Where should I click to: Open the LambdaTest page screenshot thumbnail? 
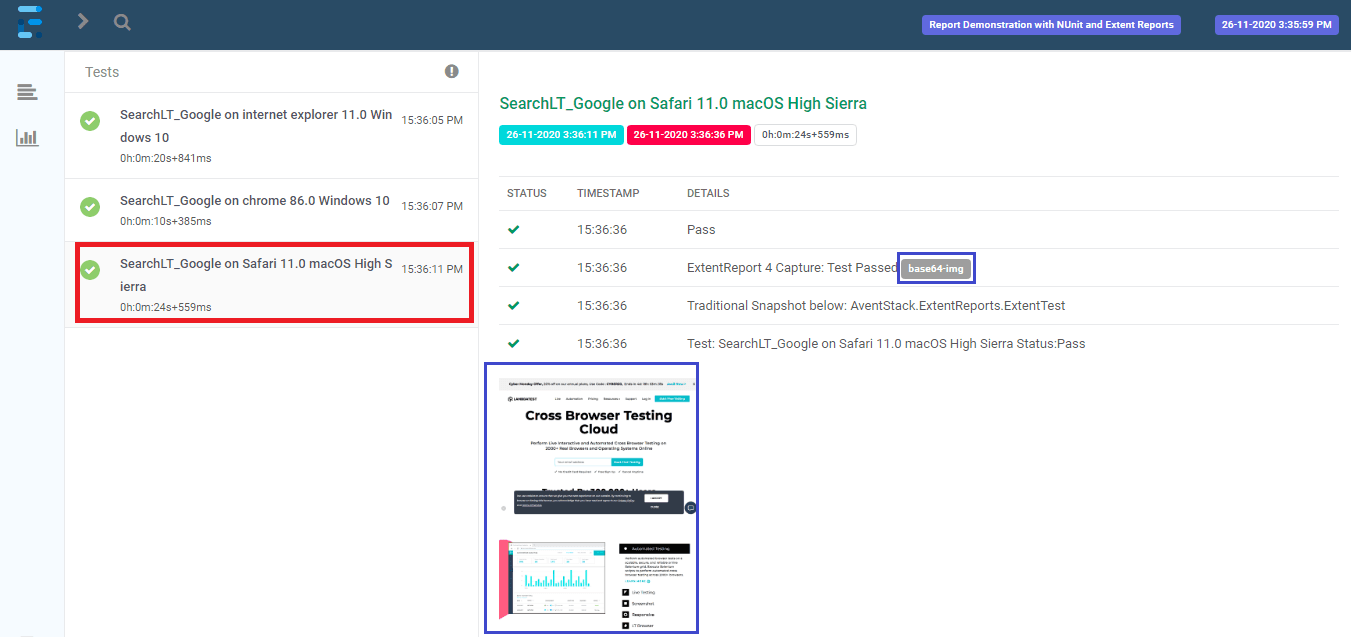click(592, 497)
